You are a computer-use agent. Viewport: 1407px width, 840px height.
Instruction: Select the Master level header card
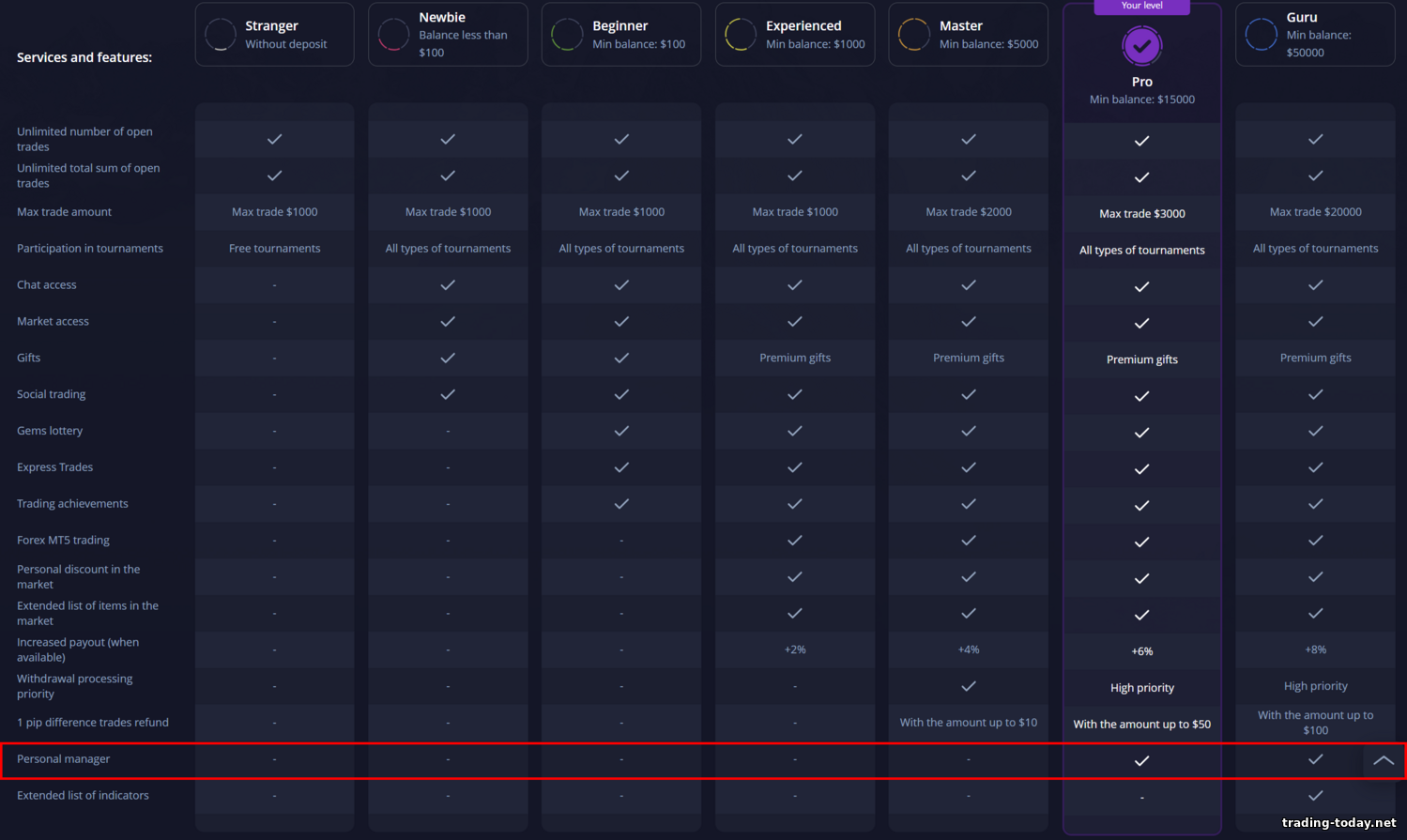point(968,35)
